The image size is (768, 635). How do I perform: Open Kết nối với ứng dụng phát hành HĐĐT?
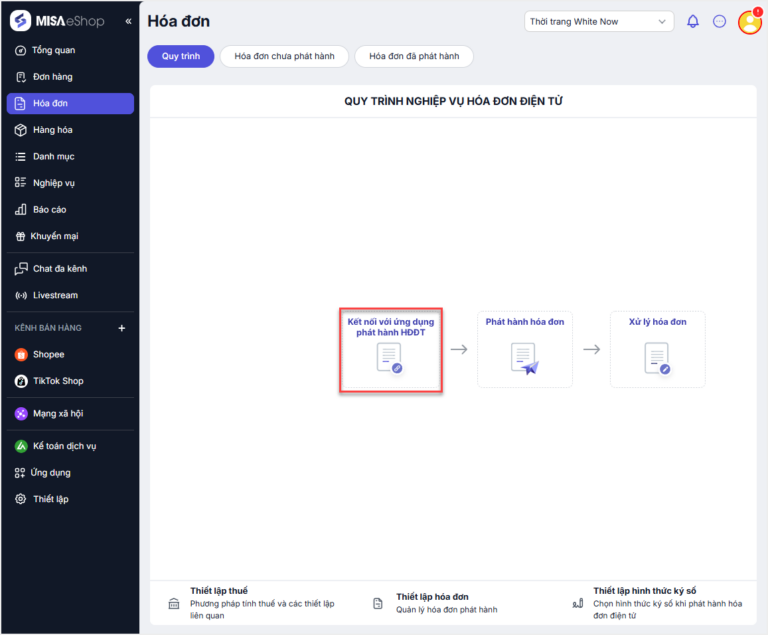click(391, 350)
